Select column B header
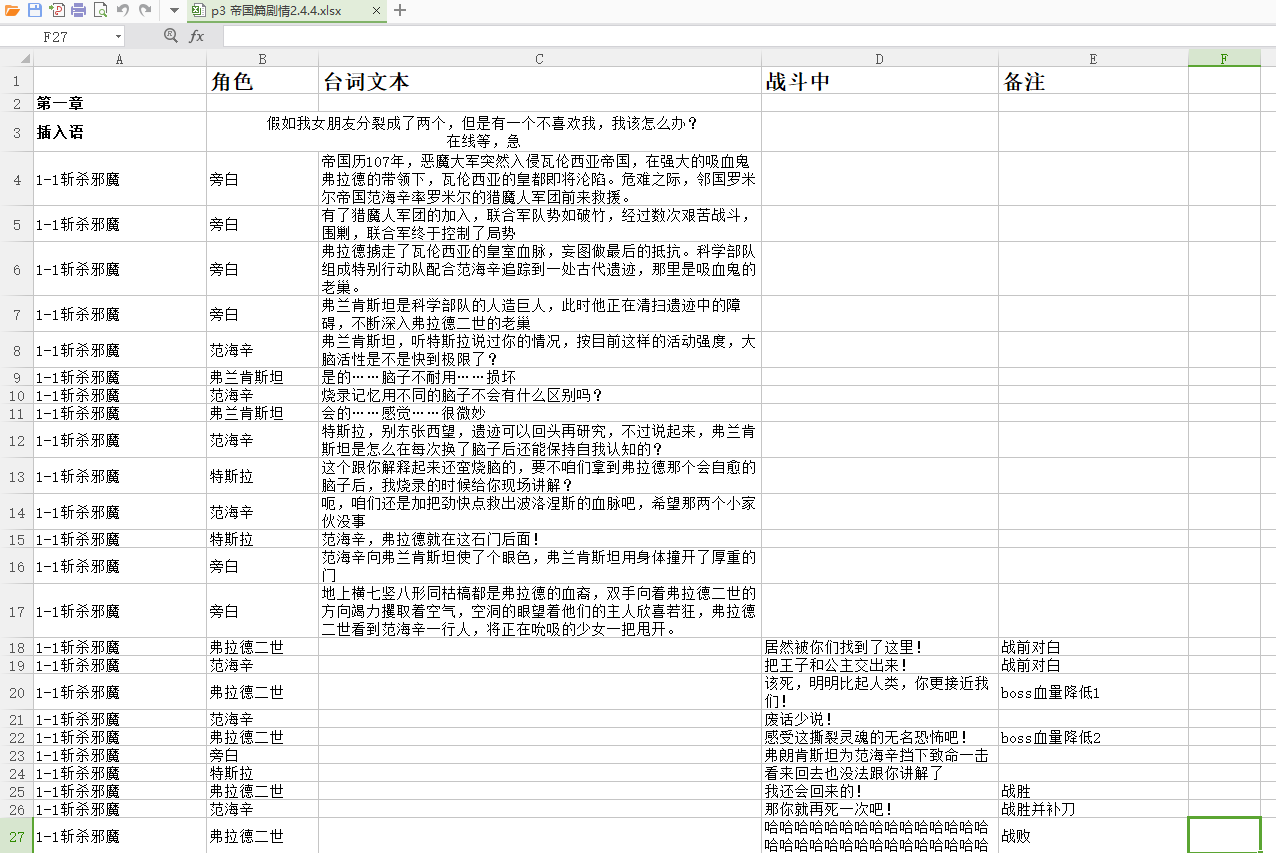1276x853 pixels. pos(262,58)
